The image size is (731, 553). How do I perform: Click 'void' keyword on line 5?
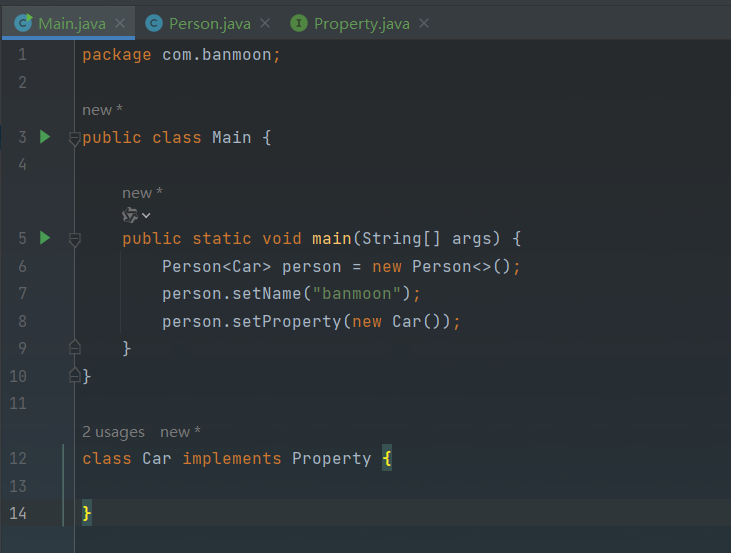(282, 239)
